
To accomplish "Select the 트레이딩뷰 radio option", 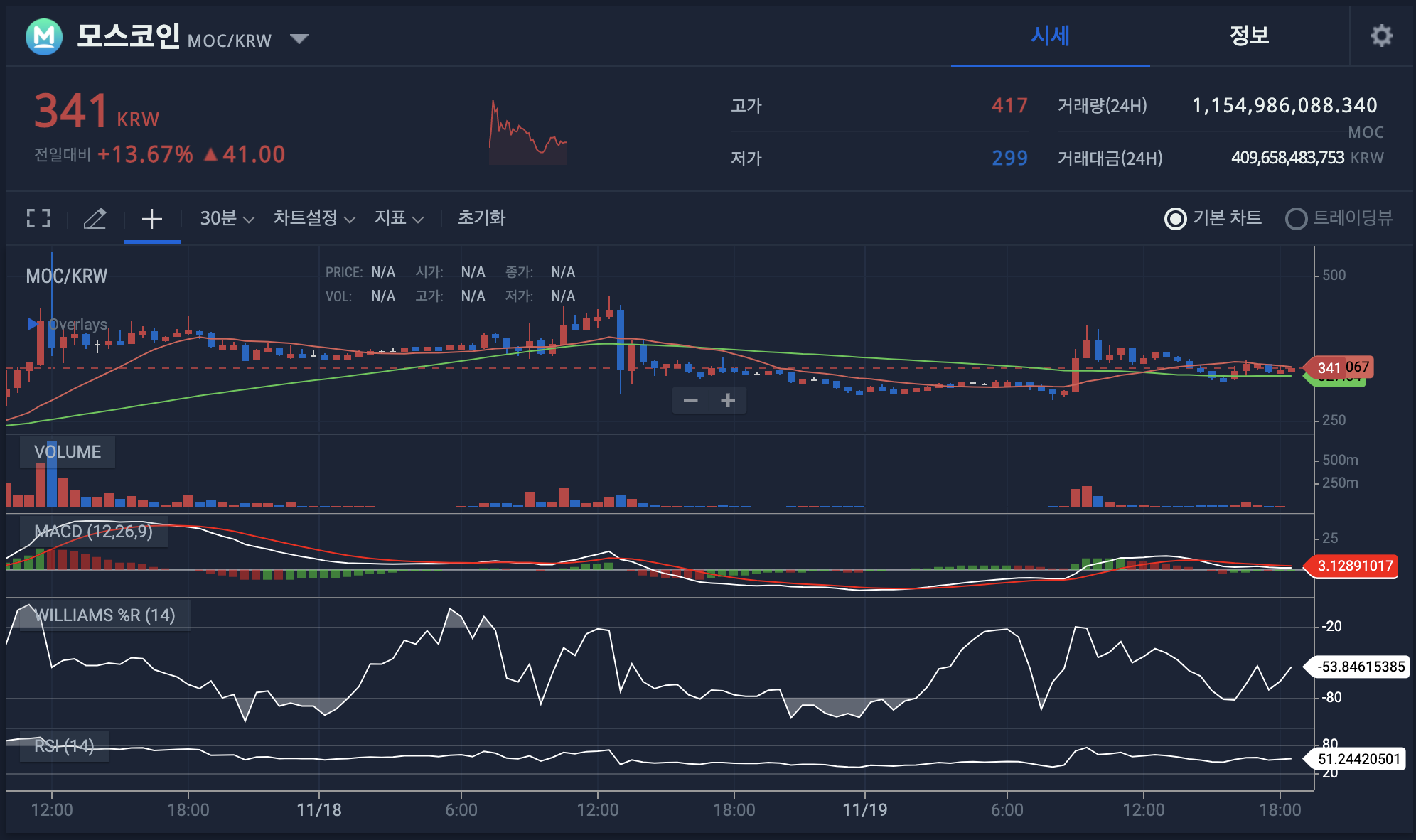I will coord(1297,218).
